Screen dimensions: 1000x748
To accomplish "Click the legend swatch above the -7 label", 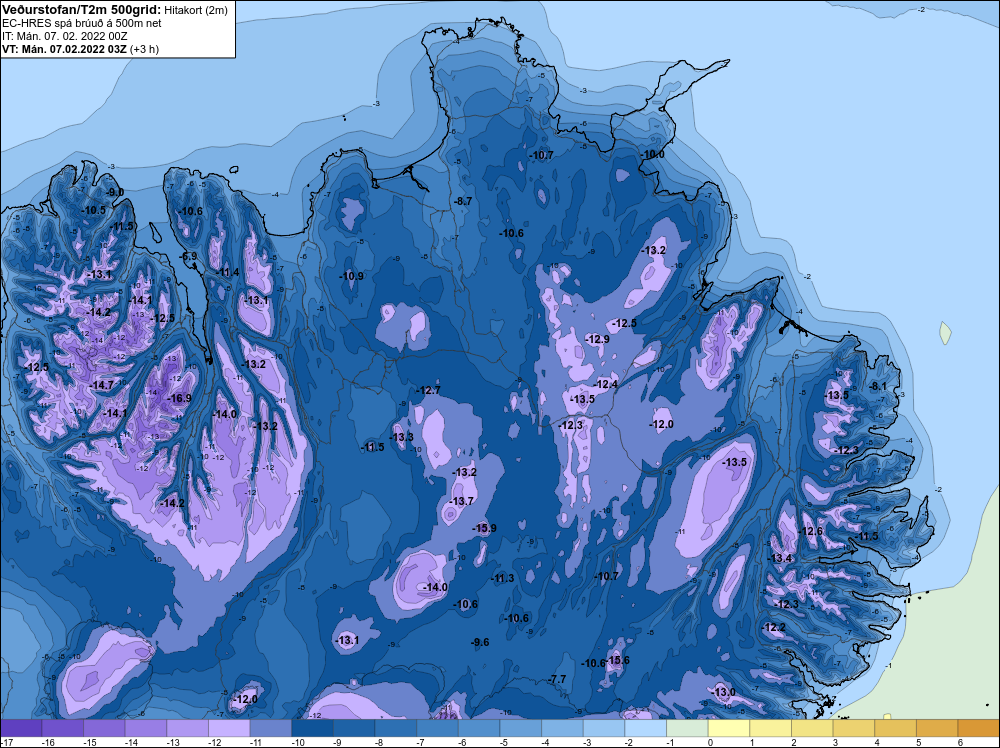I will click(x=438, y=727).
